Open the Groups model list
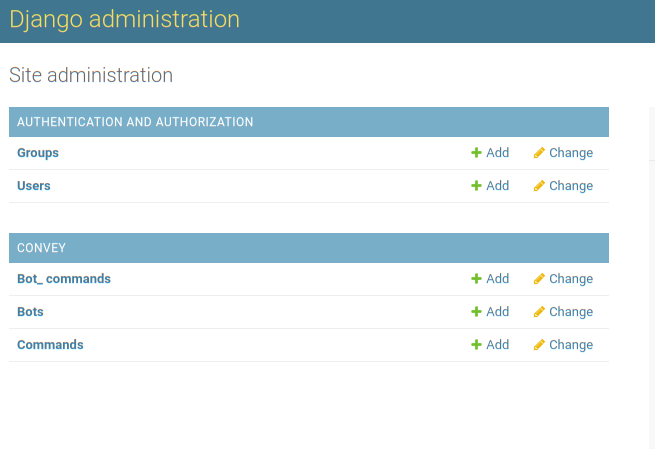The width and height of the screenshot is (655, 449). pos(38,153)
